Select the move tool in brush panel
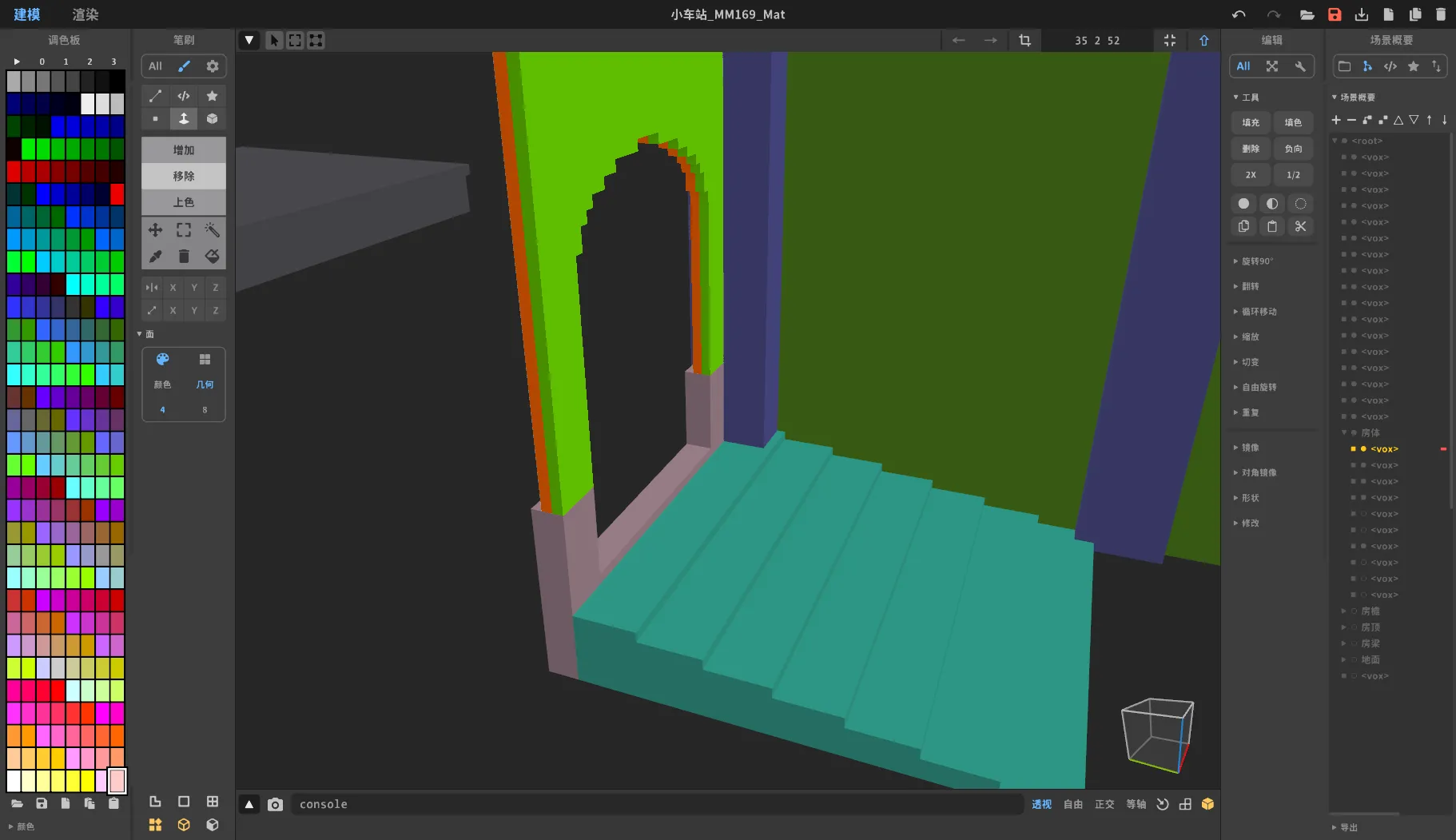 click(x=155, y=230)
